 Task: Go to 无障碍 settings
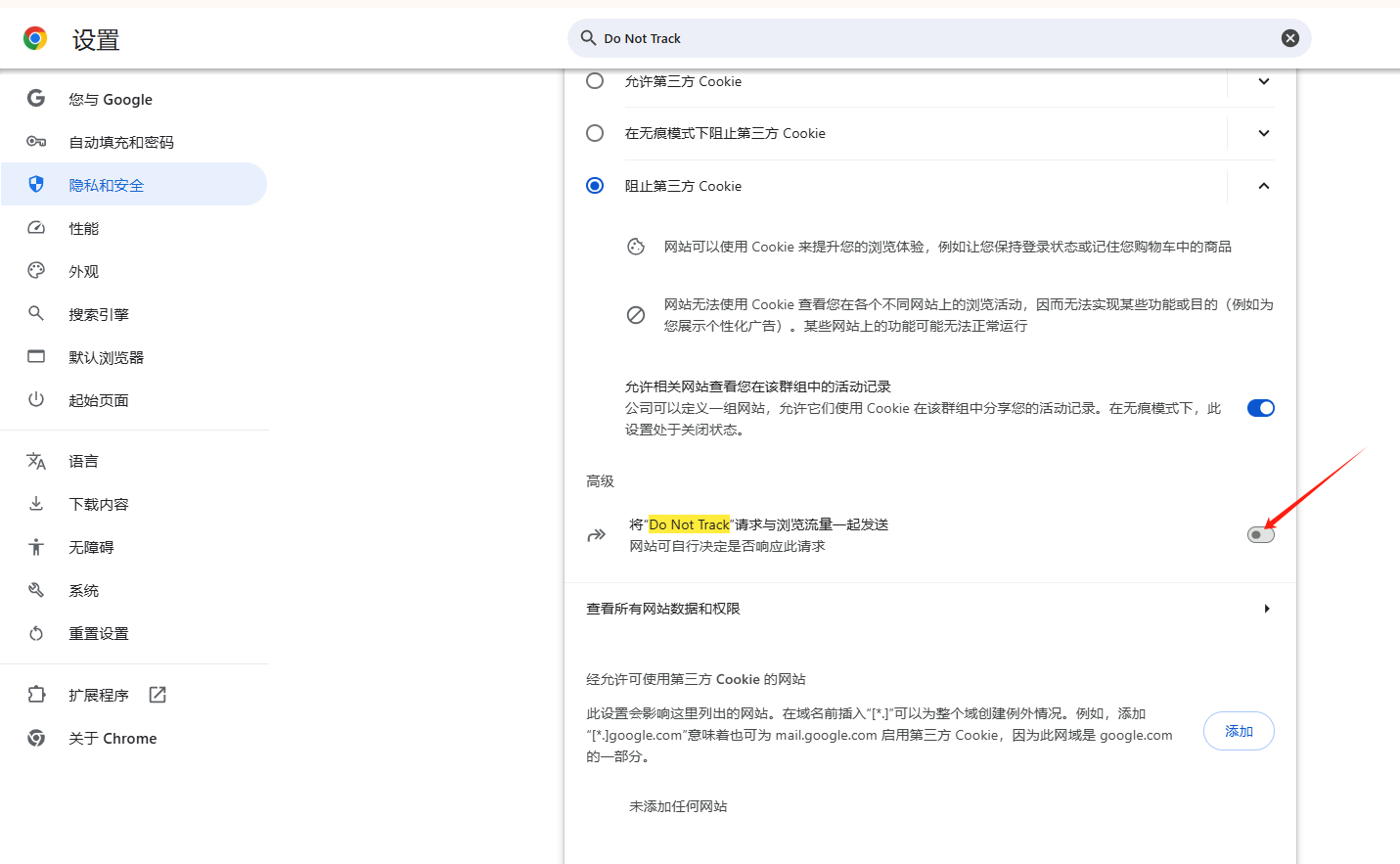134,547
